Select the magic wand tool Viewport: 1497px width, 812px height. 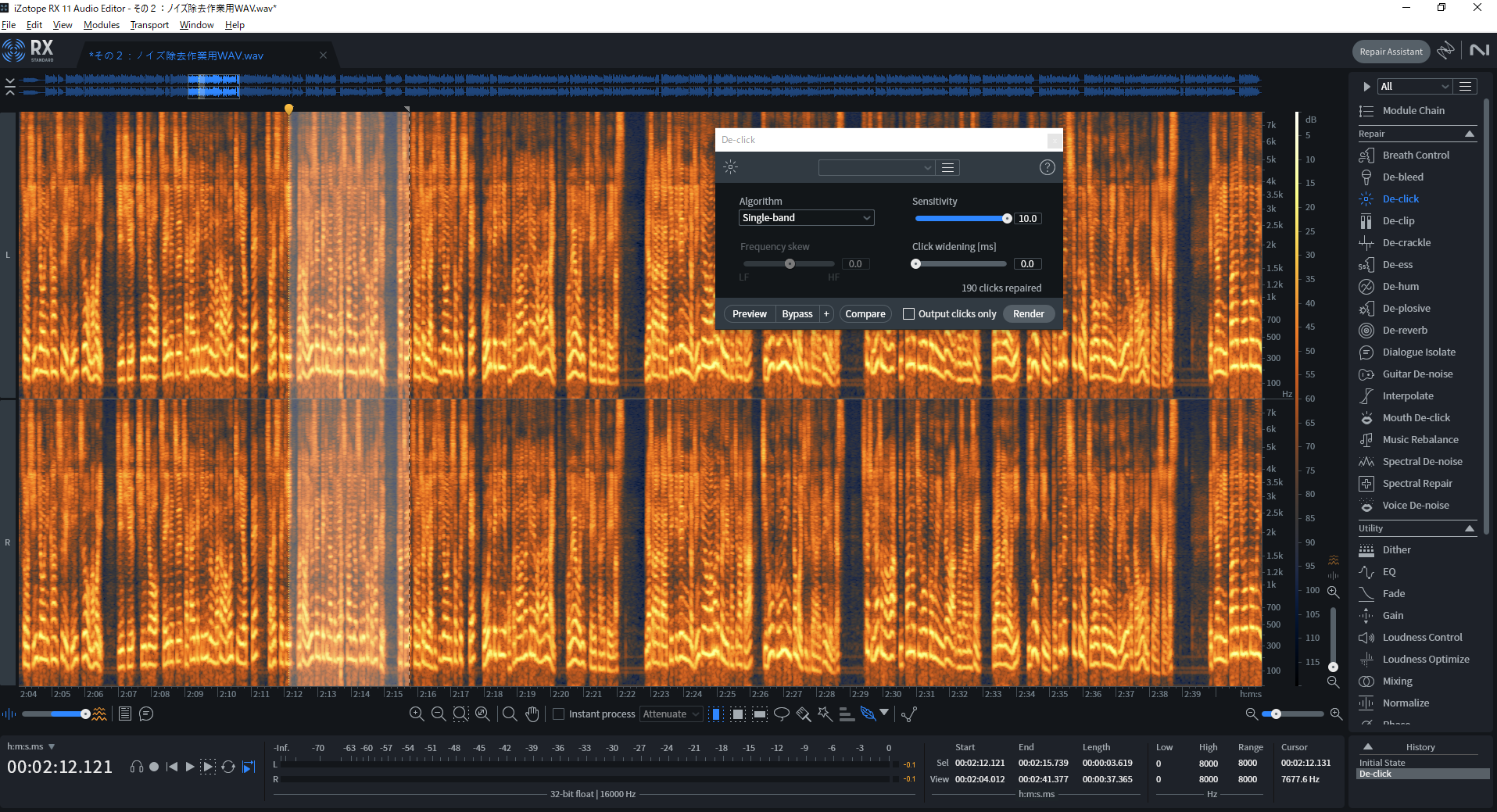[x=825, y=714]
